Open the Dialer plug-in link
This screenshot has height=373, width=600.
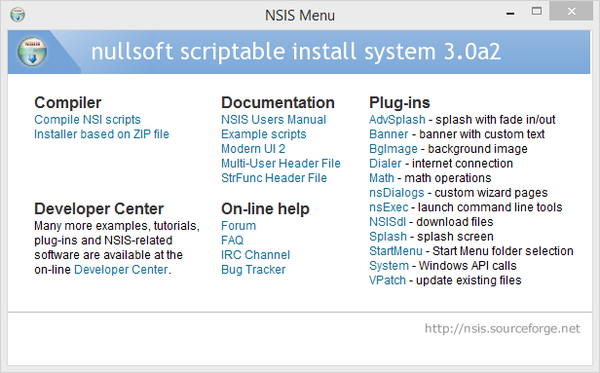pos(385,163)
